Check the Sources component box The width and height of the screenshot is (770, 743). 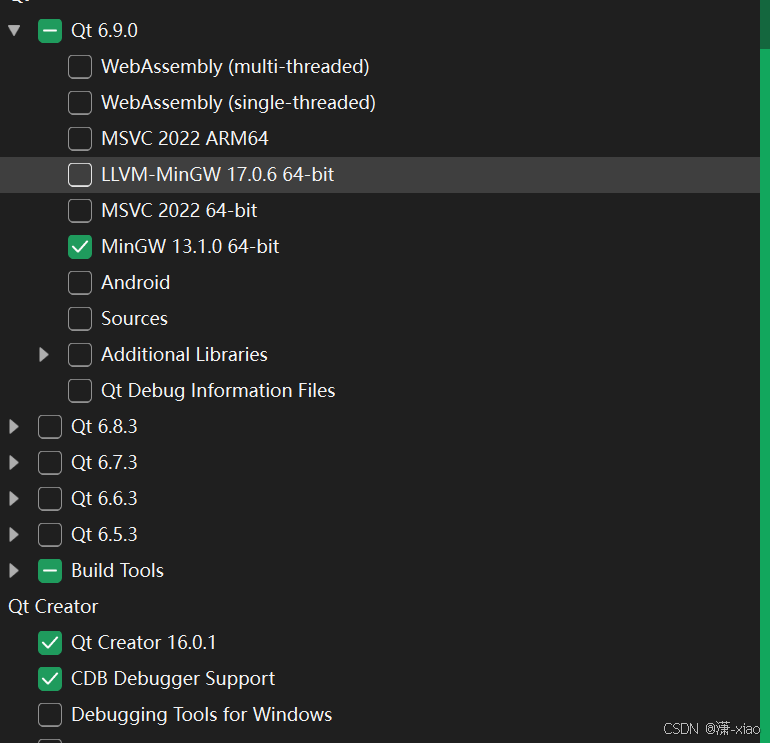(x=80, y=319)
